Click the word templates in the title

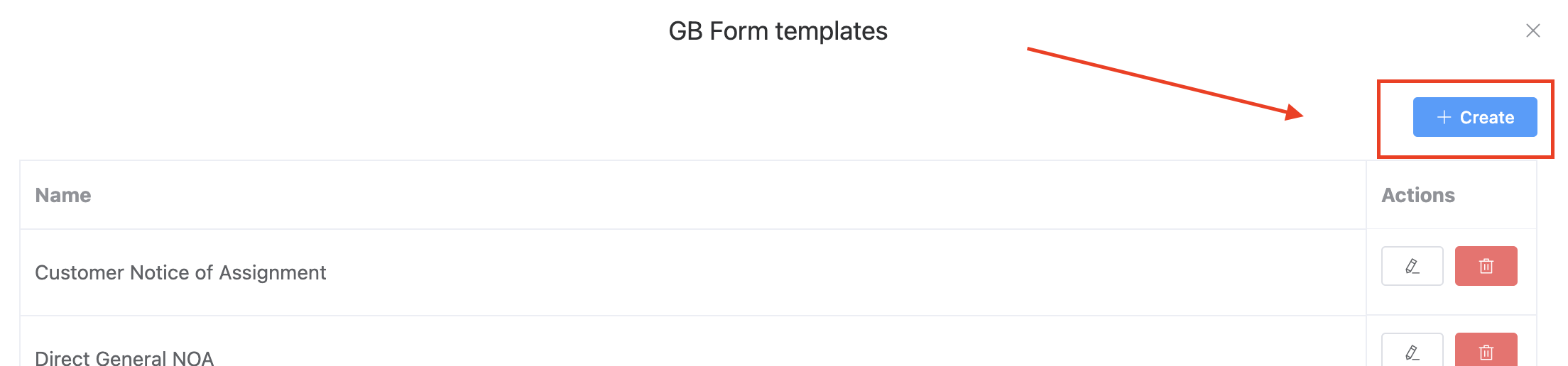pyautogui.click(x=831, y=31)
